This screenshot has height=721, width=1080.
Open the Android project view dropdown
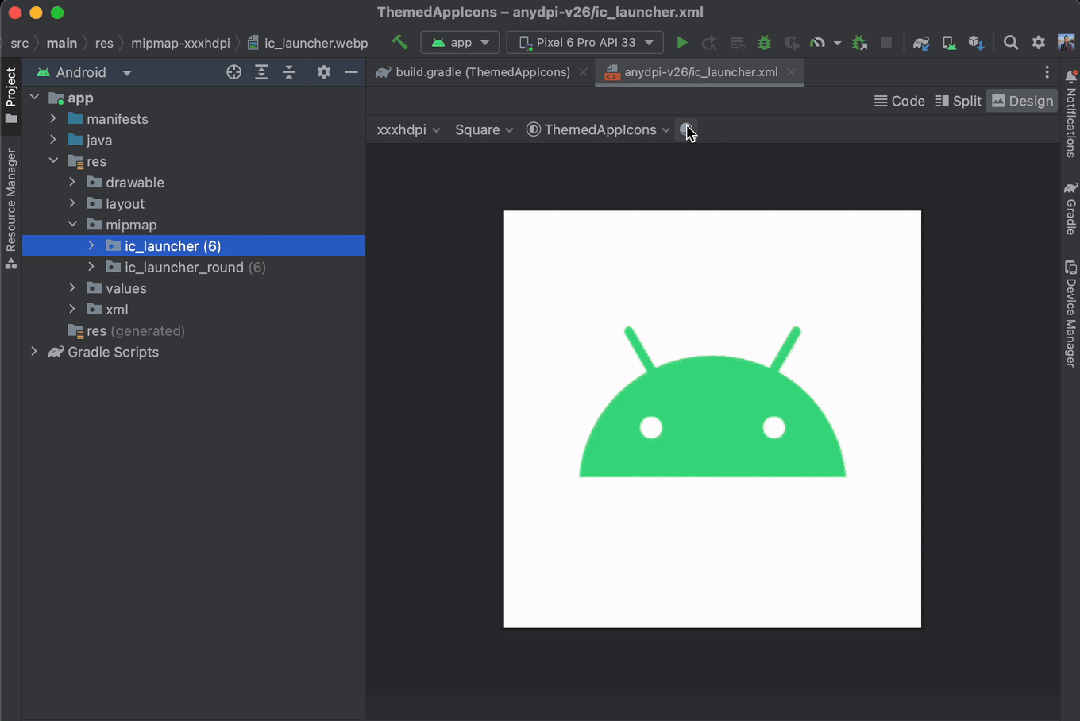pyautogui.click(x=84, y=72)
